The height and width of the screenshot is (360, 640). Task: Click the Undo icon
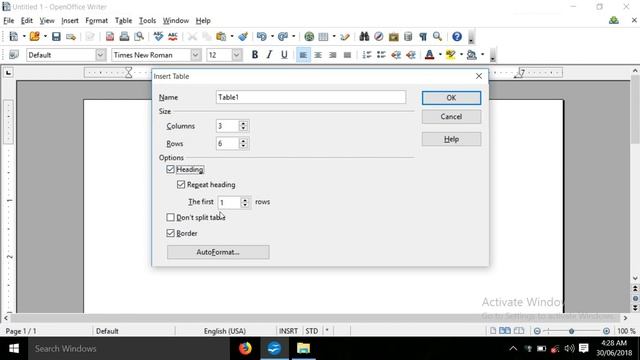pyautogui.click(x=262, y=37)
